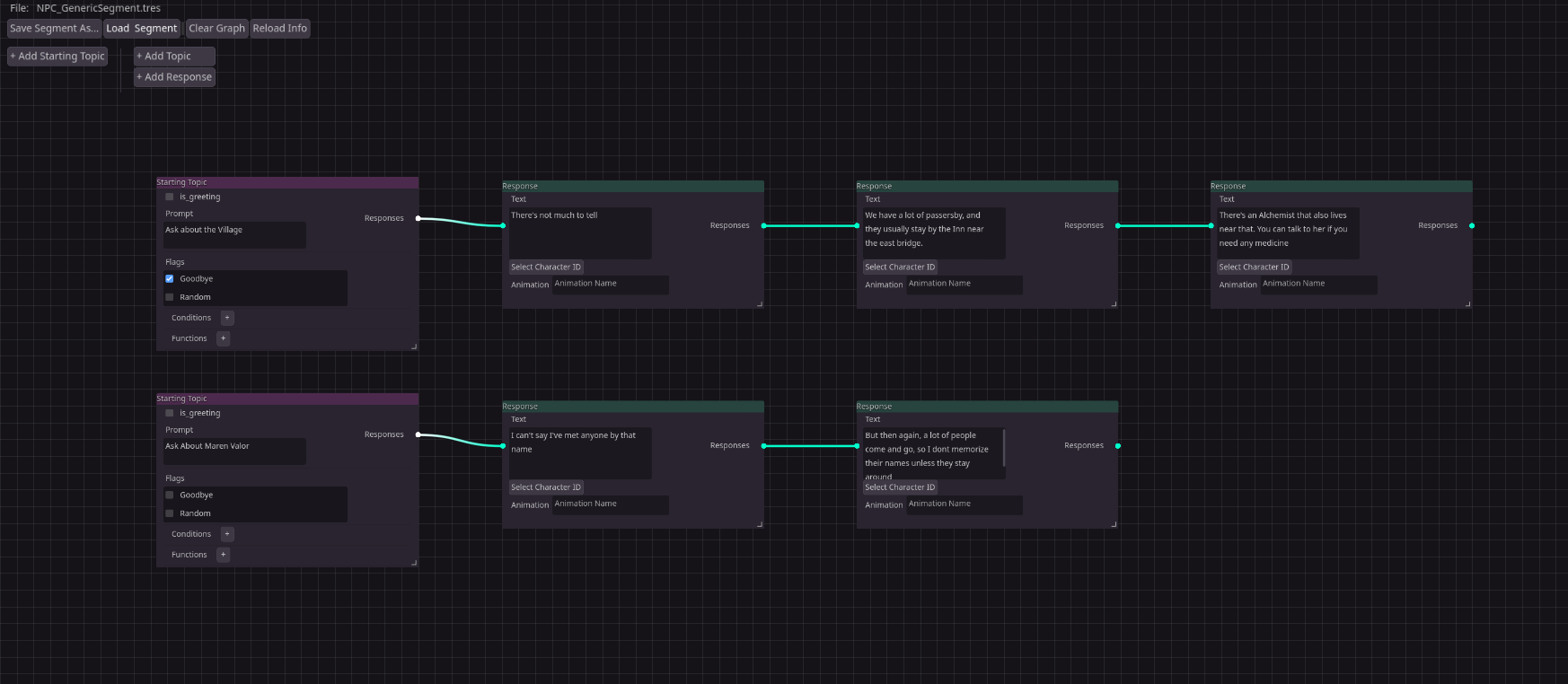Viewport: 1568px width, 684px height.
Task: Click the Responses output port of the Alchemist response node
Action: pyautogui.click(x=1471, y=225)
